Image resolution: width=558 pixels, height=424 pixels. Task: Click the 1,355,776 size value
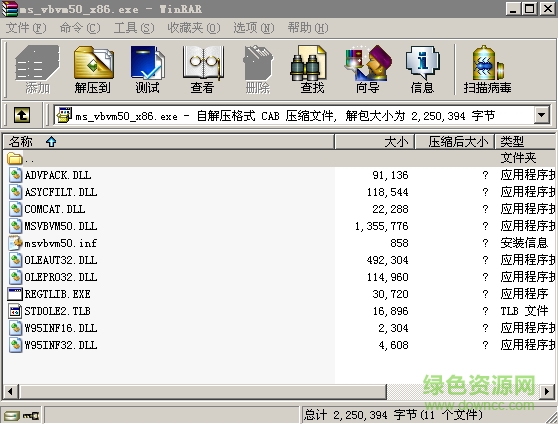pos(381,226)
